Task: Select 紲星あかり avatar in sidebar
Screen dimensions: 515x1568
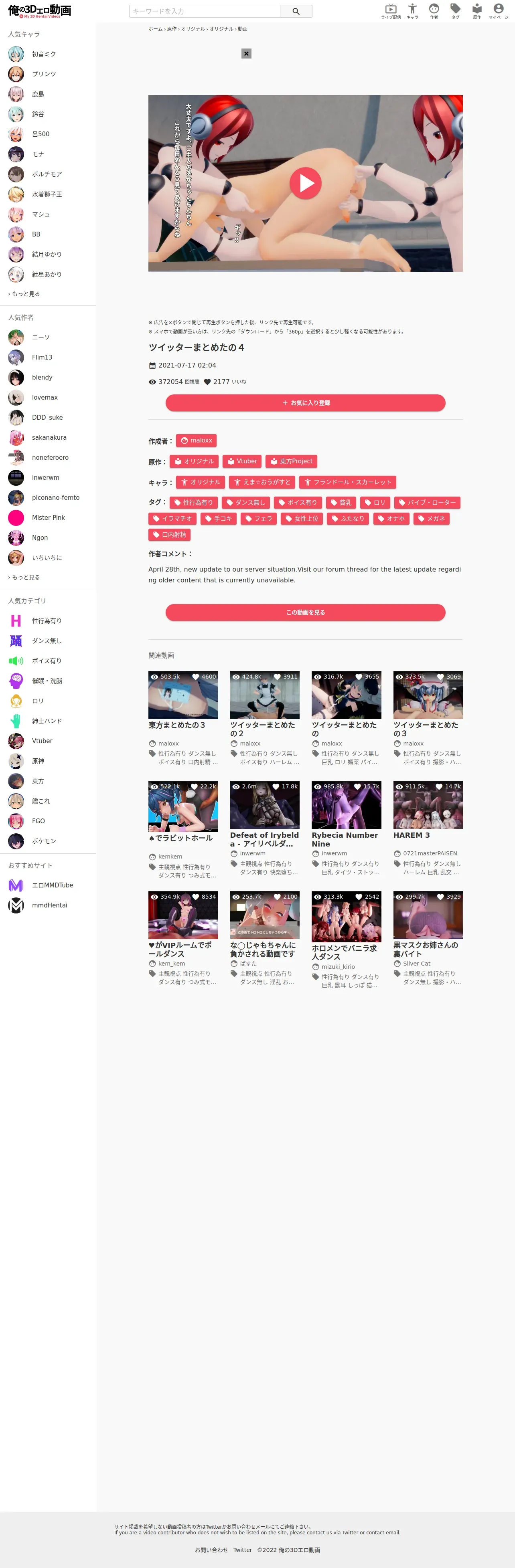Action: pos(16,275)
